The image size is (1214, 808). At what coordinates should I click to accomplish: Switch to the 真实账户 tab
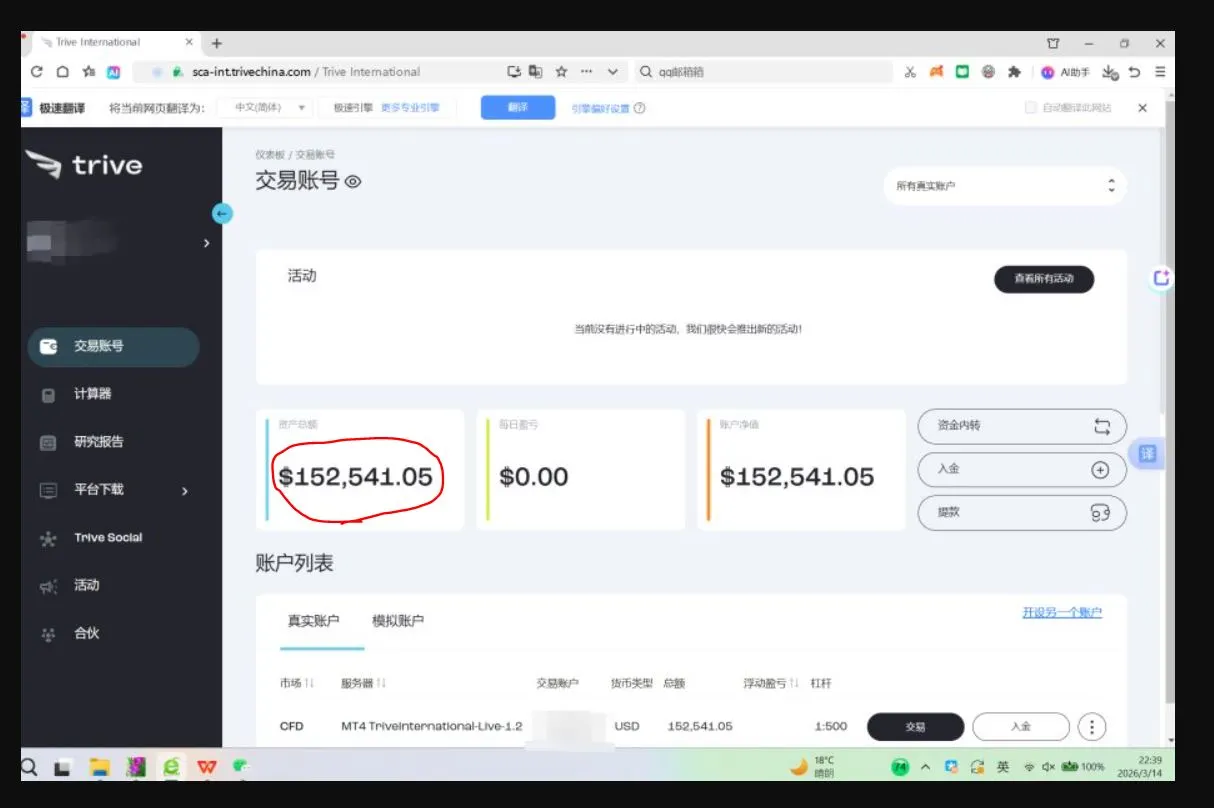point(314,621)
